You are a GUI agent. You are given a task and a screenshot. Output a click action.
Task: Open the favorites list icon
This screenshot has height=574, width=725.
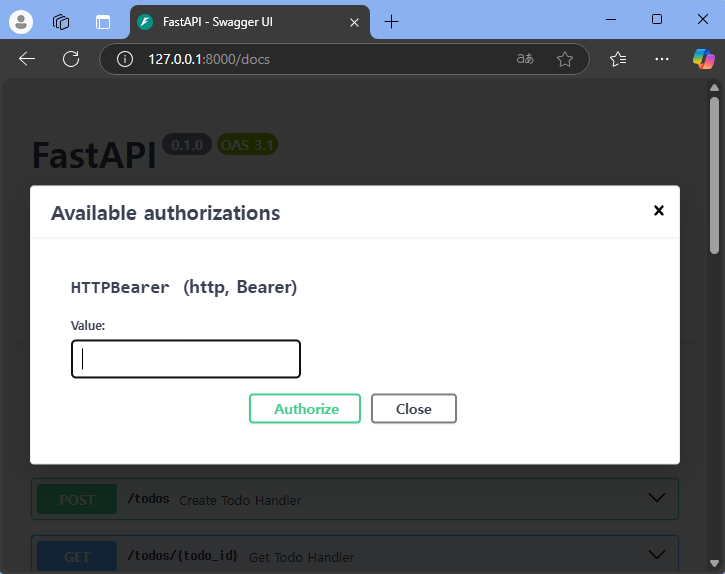click(618, 59)
